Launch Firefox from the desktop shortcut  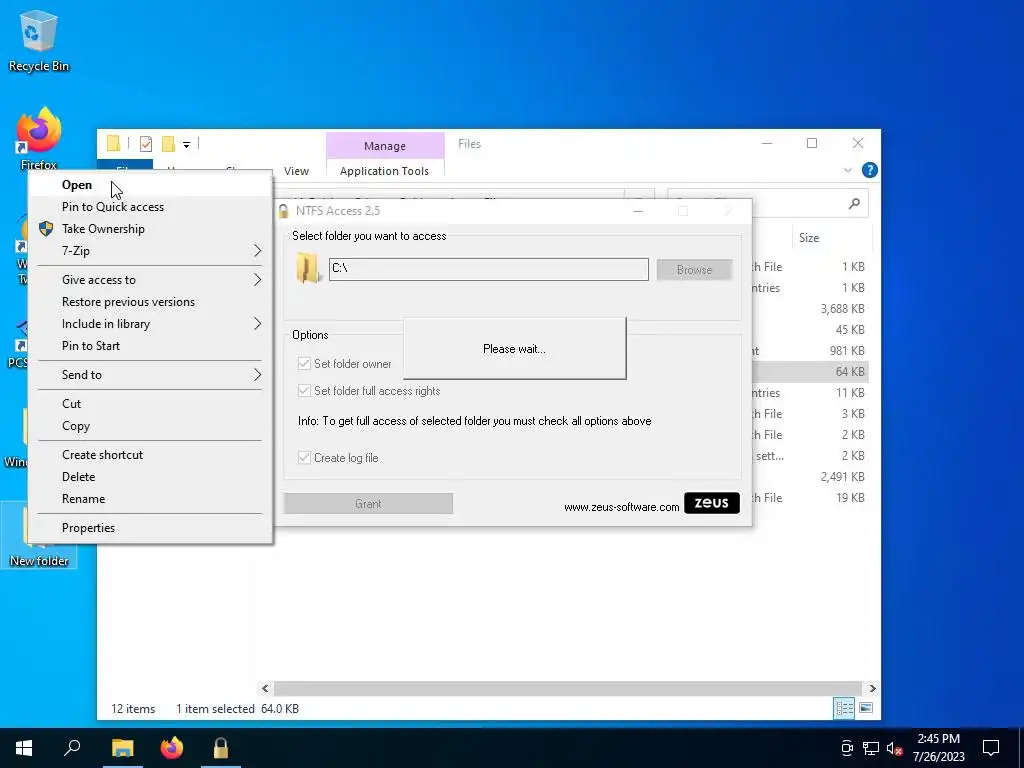[x=39, y=138]
